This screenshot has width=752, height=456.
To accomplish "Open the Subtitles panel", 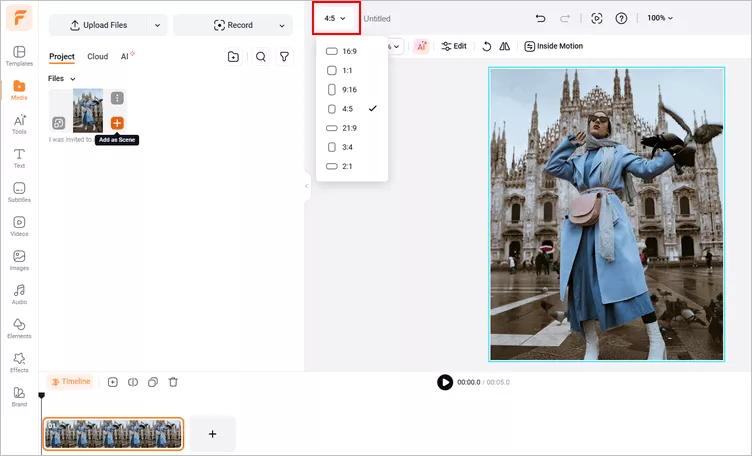I will click(19, 192).
